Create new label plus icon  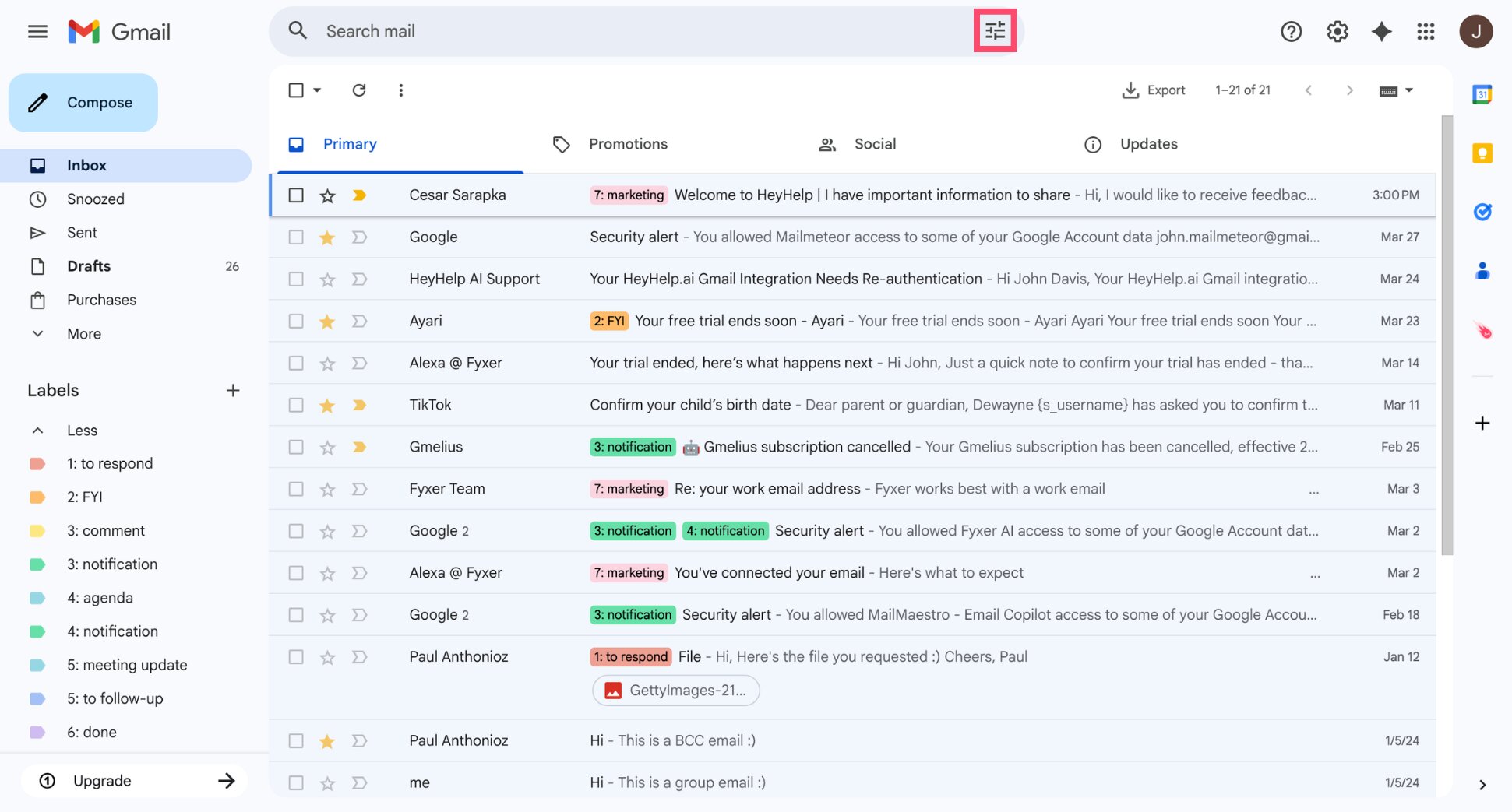tap(232, 391)
